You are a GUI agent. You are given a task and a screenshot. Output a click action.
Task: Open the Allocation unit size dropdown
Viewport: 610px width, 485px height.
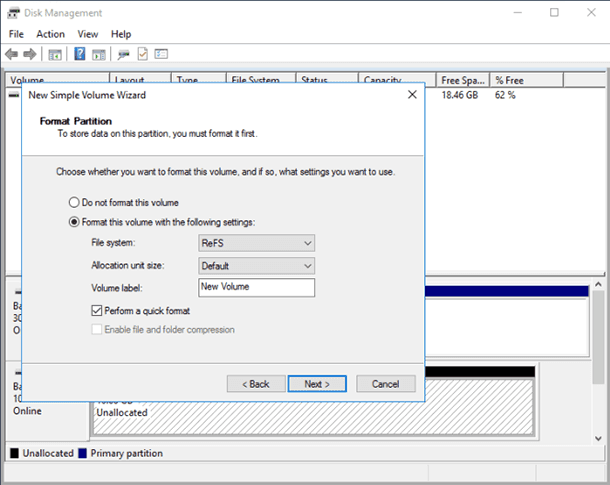[256, 266]
